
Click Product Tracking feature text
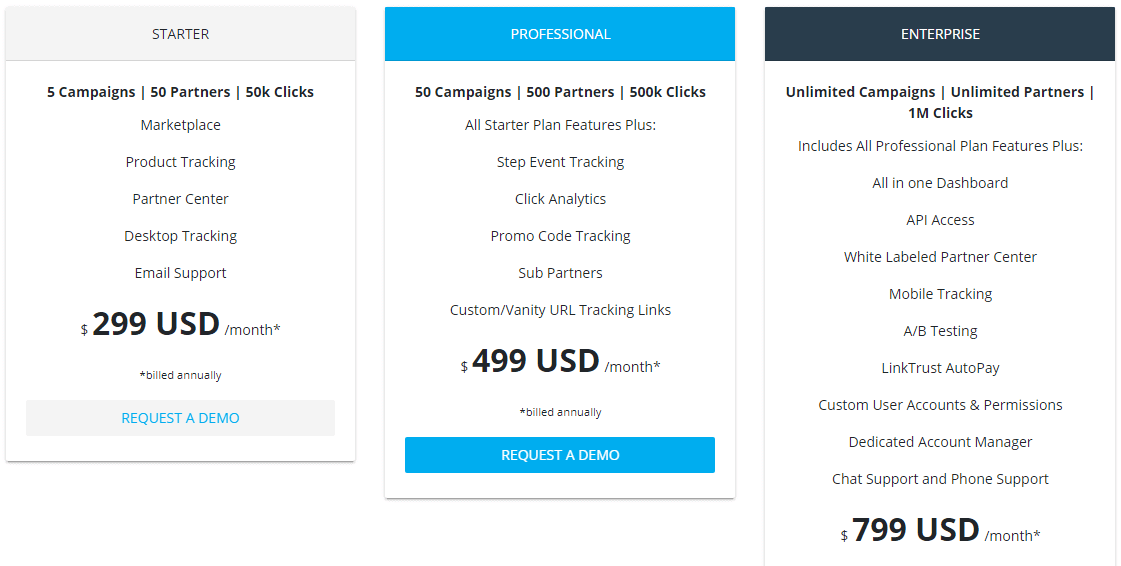(180, 162)
